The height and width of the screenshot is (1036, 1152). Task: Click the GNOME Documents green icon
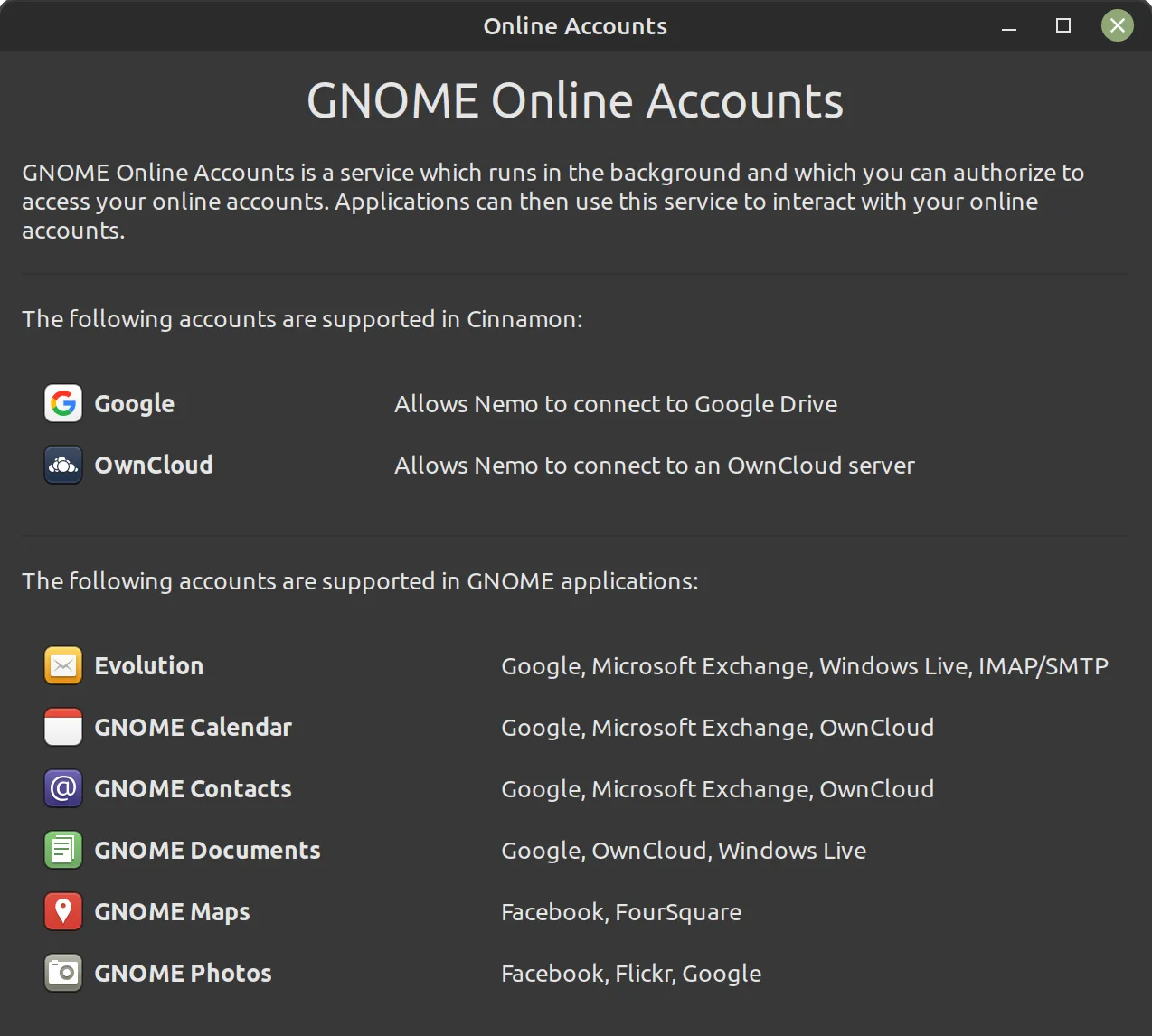[62, 850]
